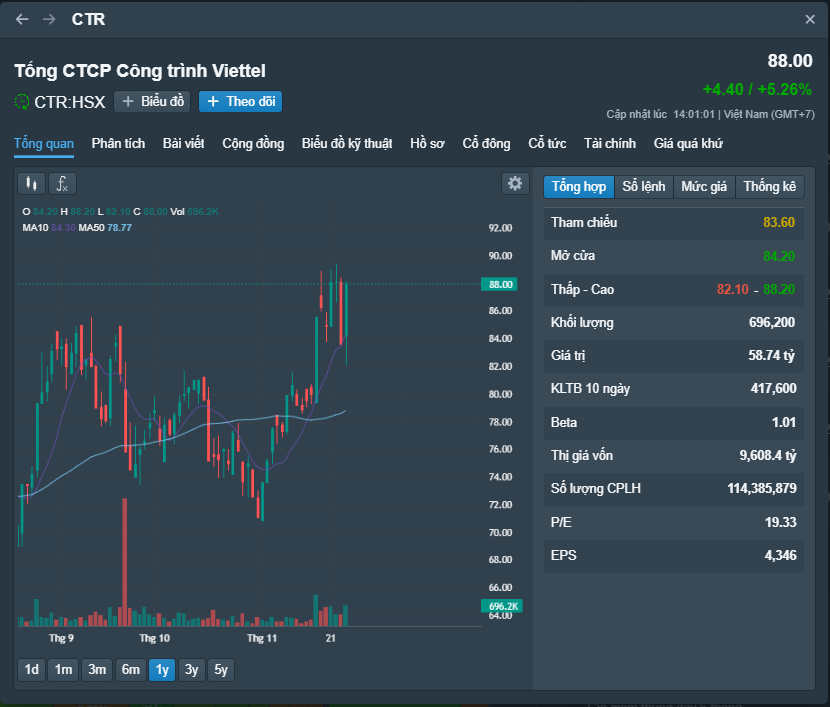This screenshot has height=707, width=830.
Task: Open chart settings gear
Action: (x=515, y=184)
